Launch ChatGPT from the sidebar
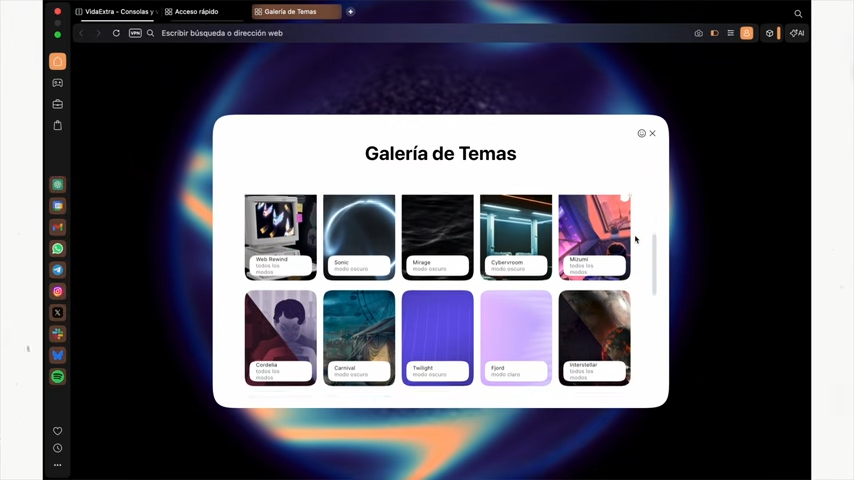Viewport: 854px width, 480px height. (x=58, y=185)
